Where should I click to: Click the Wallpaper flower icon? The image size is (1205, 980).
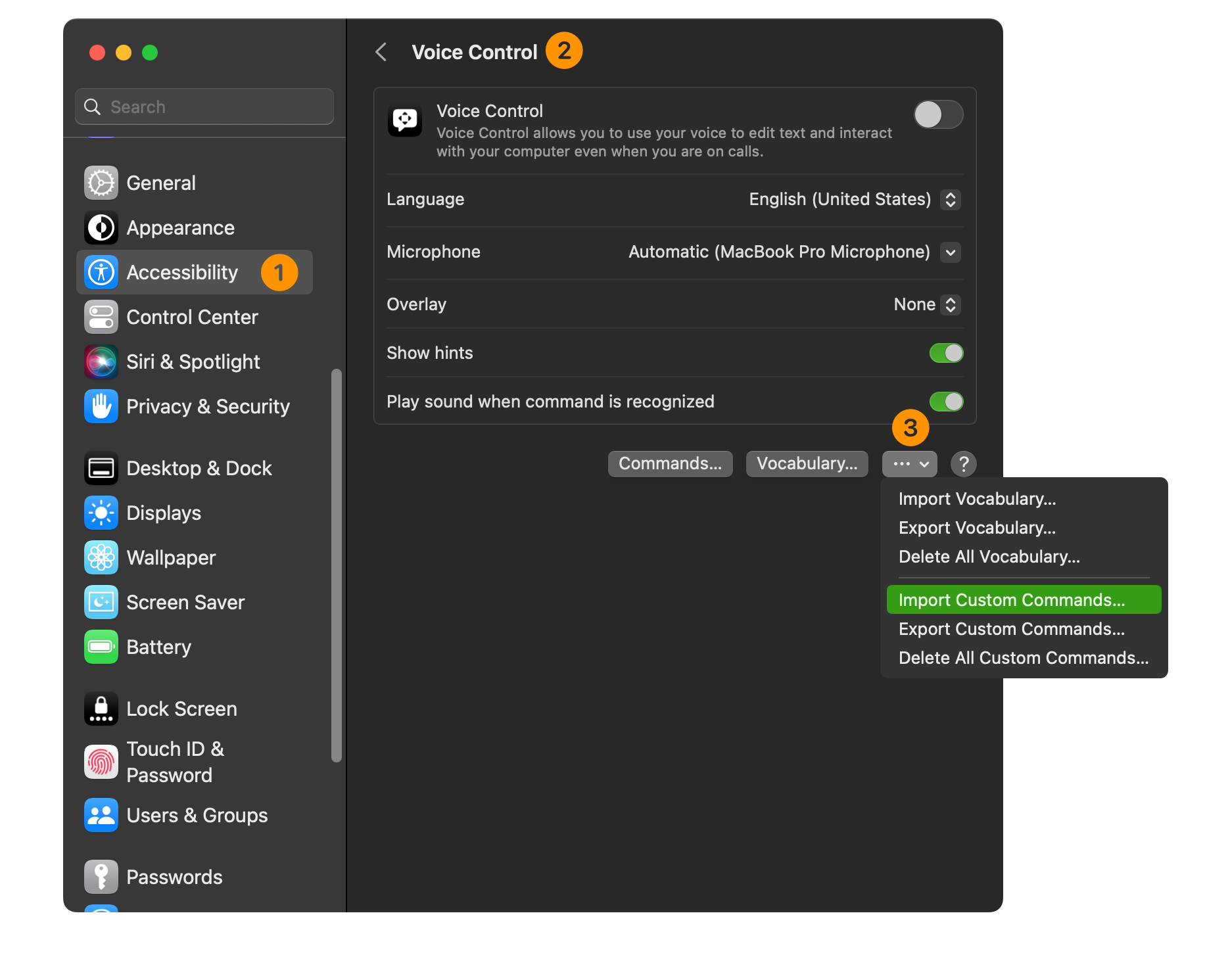(x=101, y=557)
